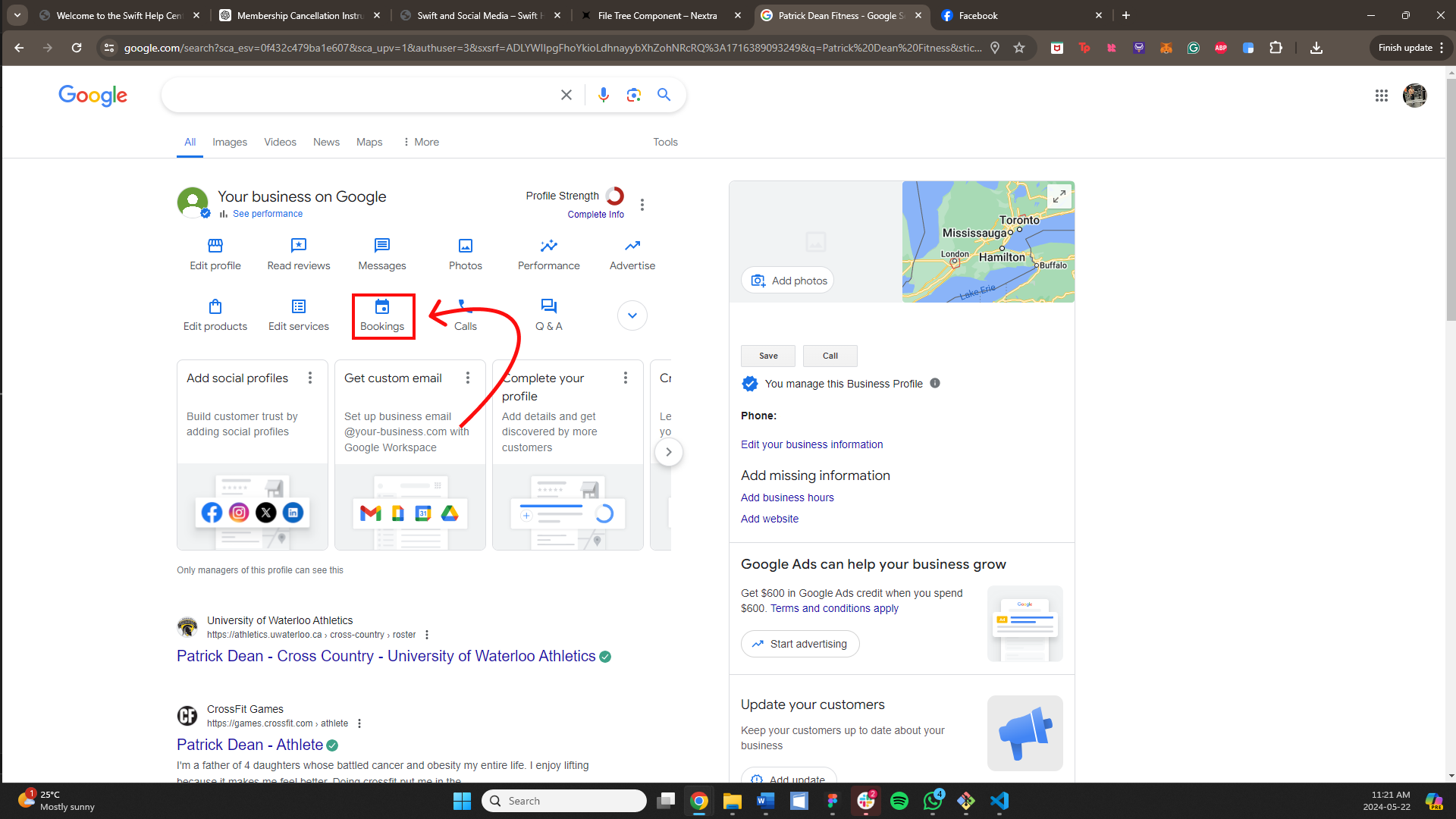
Task: Open Add social profiles card options
Action: pos(310,378)
